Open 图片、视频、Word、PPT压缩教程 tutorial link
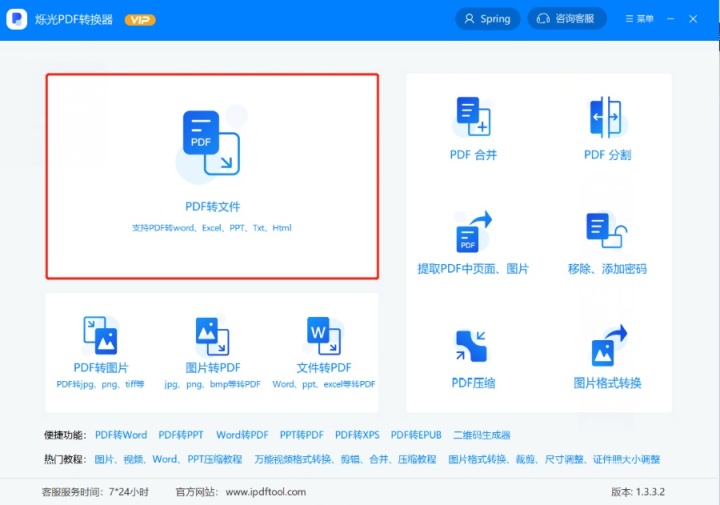 tap(168, 459)
